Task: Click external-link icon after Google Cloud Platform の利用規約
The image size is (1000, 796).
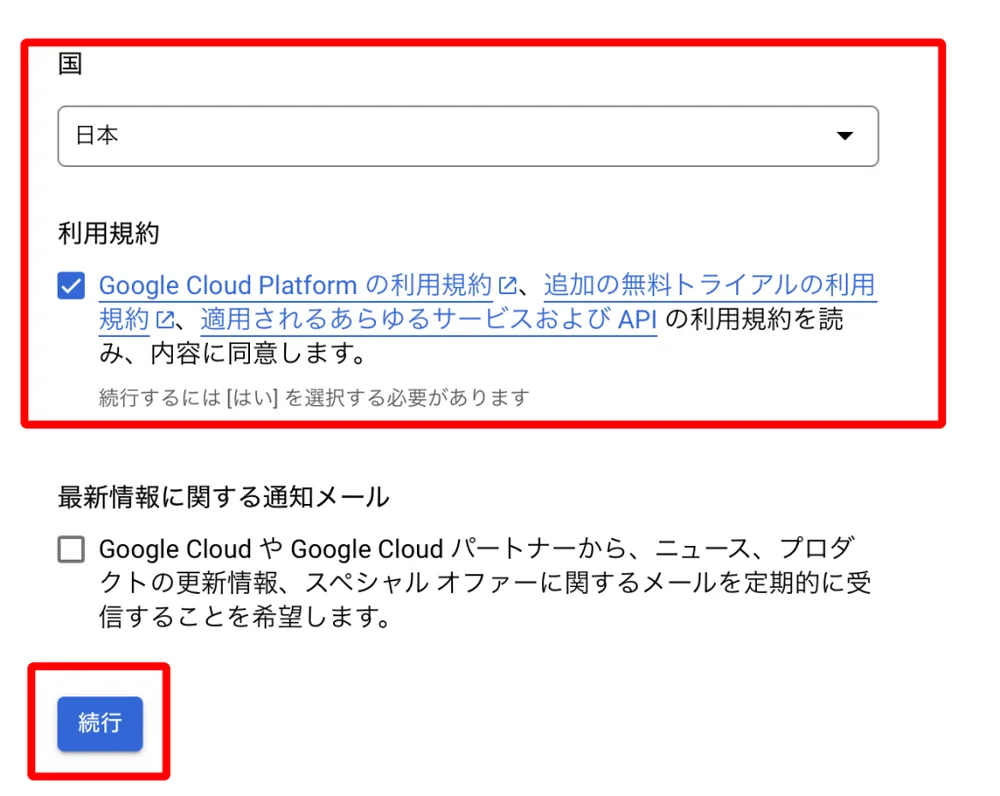Action: click(x=507, y=286)
